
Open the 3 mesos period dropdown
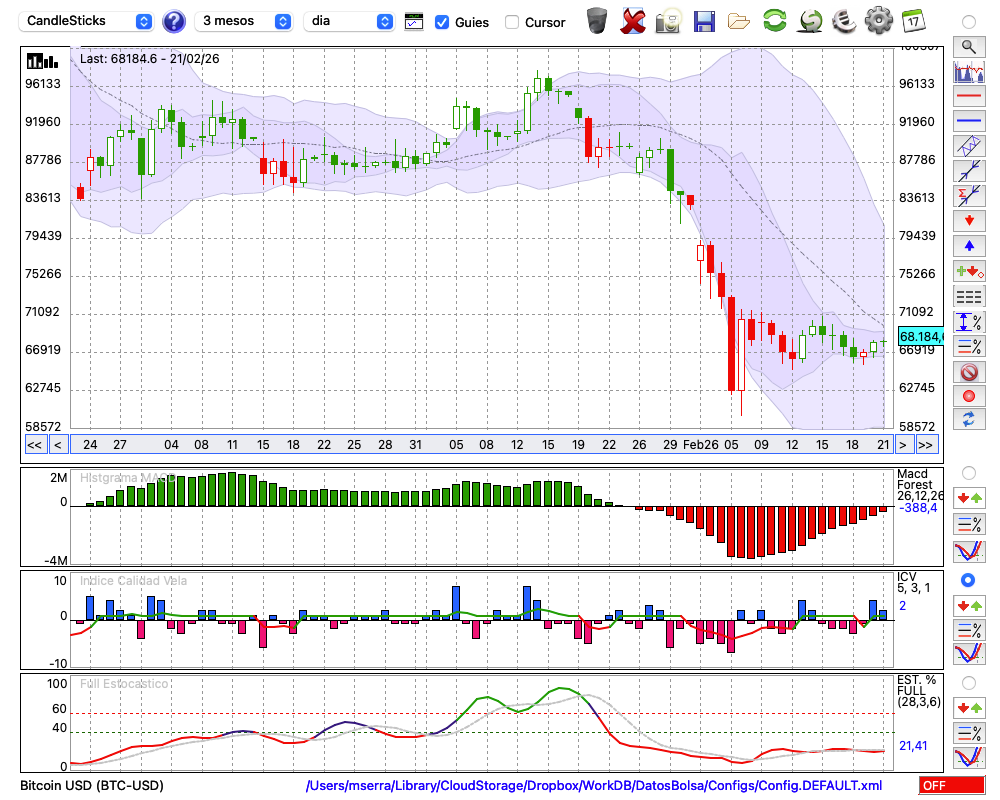pos(243,21)
